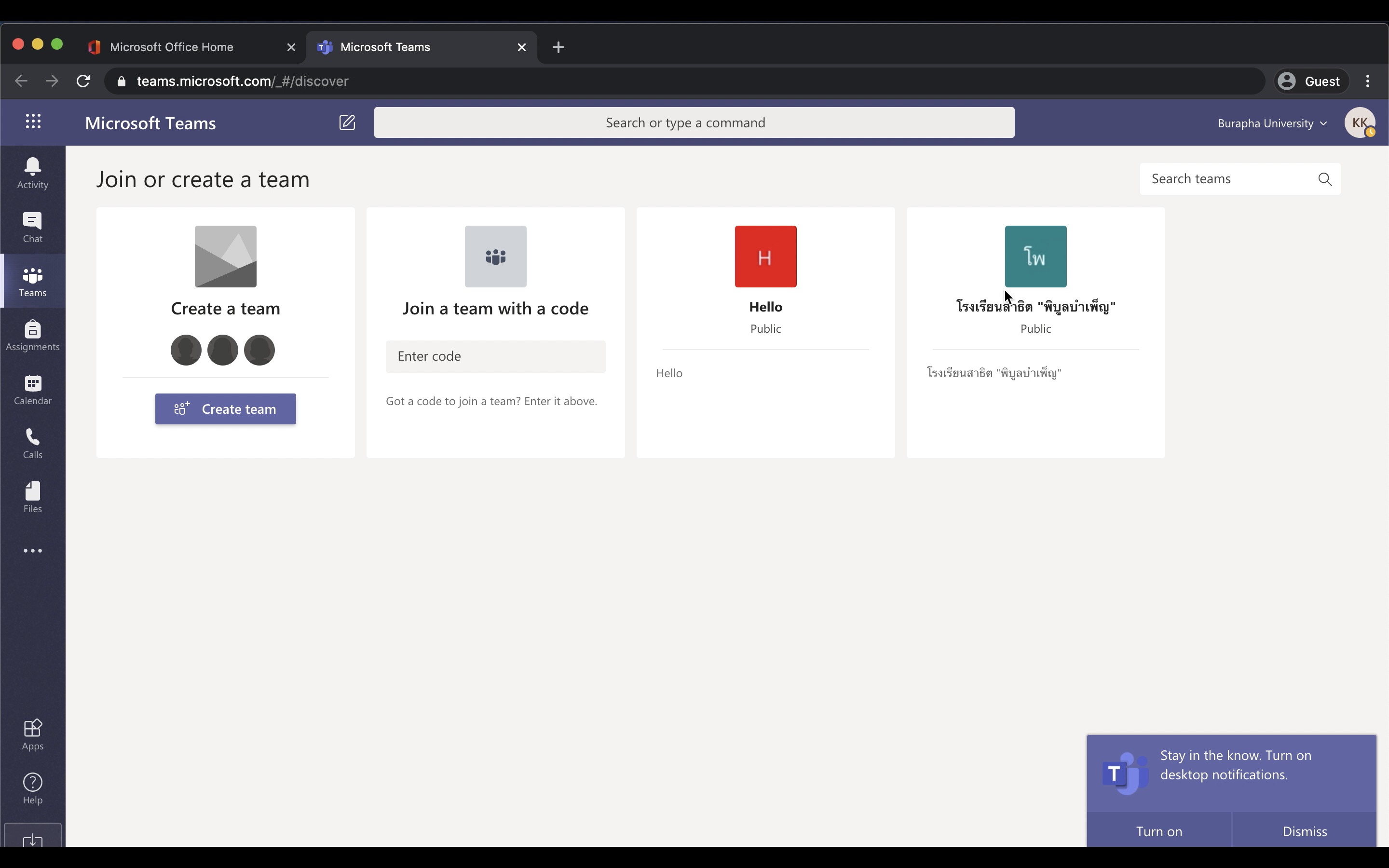Open the browser three-dot menu
1389x868 pixels.
click(x=1368, y=81)
